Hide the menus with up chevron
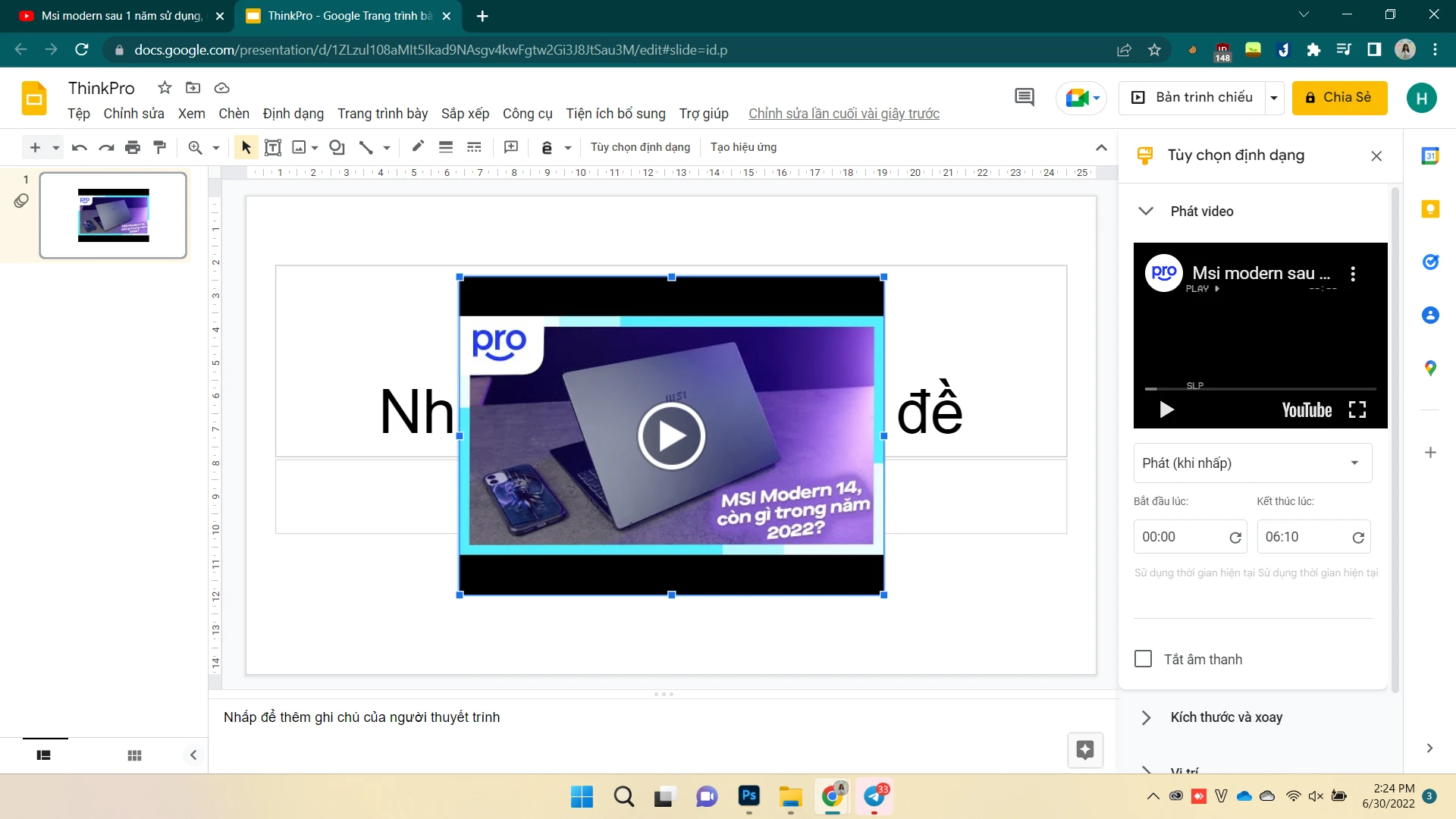This screenshot has width=1456, height=819. coord(1101,147)
